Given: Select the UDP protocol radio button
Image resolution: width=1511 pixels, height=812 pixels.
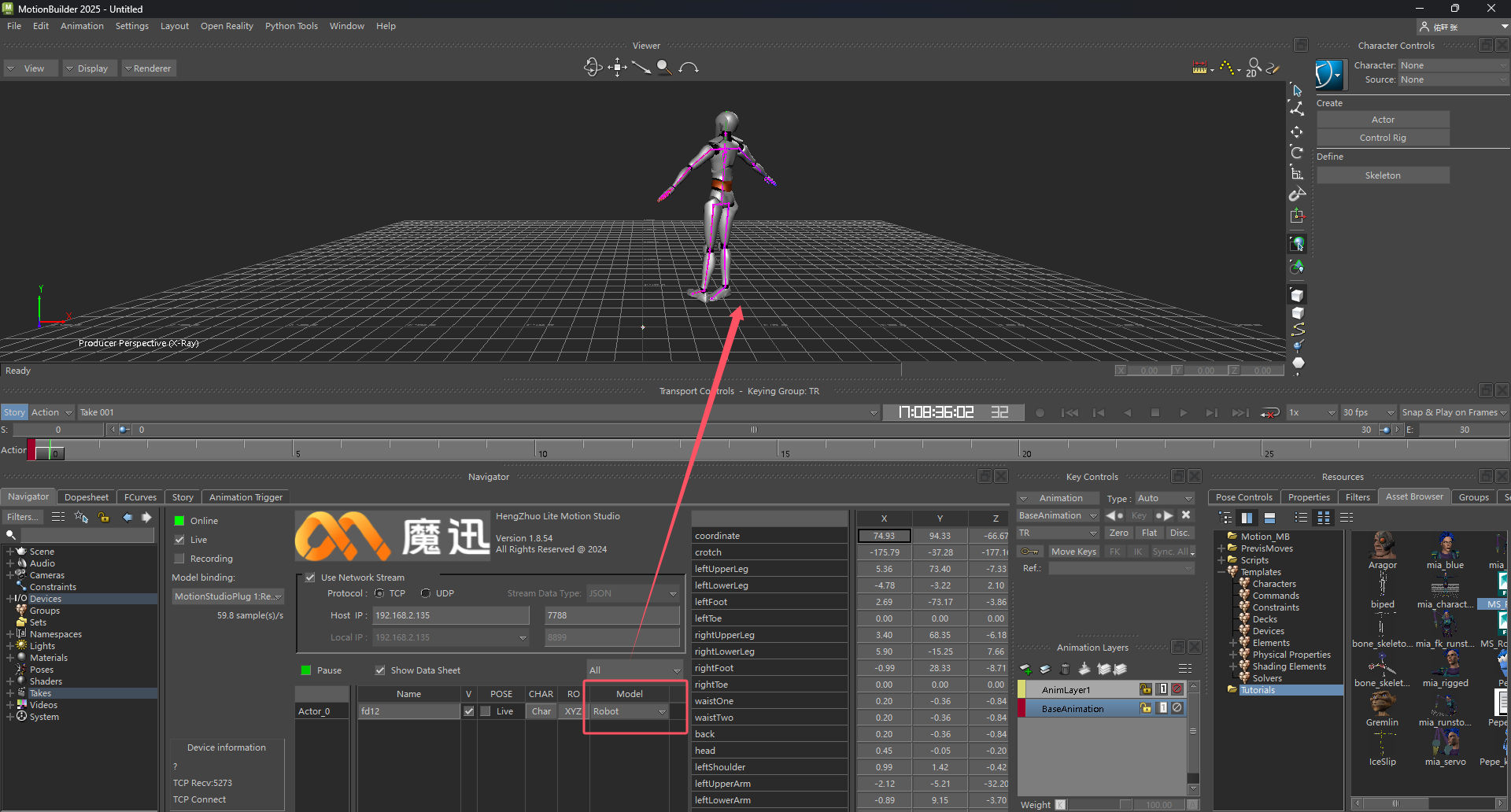Looking at the screenshot, I should (x=426, y=593).
